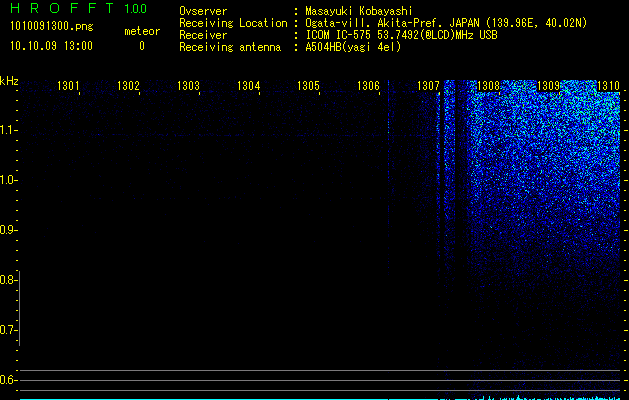Click the 1301 time marker
The height and width of the screenshot is (400, 629).
[68, 85]
